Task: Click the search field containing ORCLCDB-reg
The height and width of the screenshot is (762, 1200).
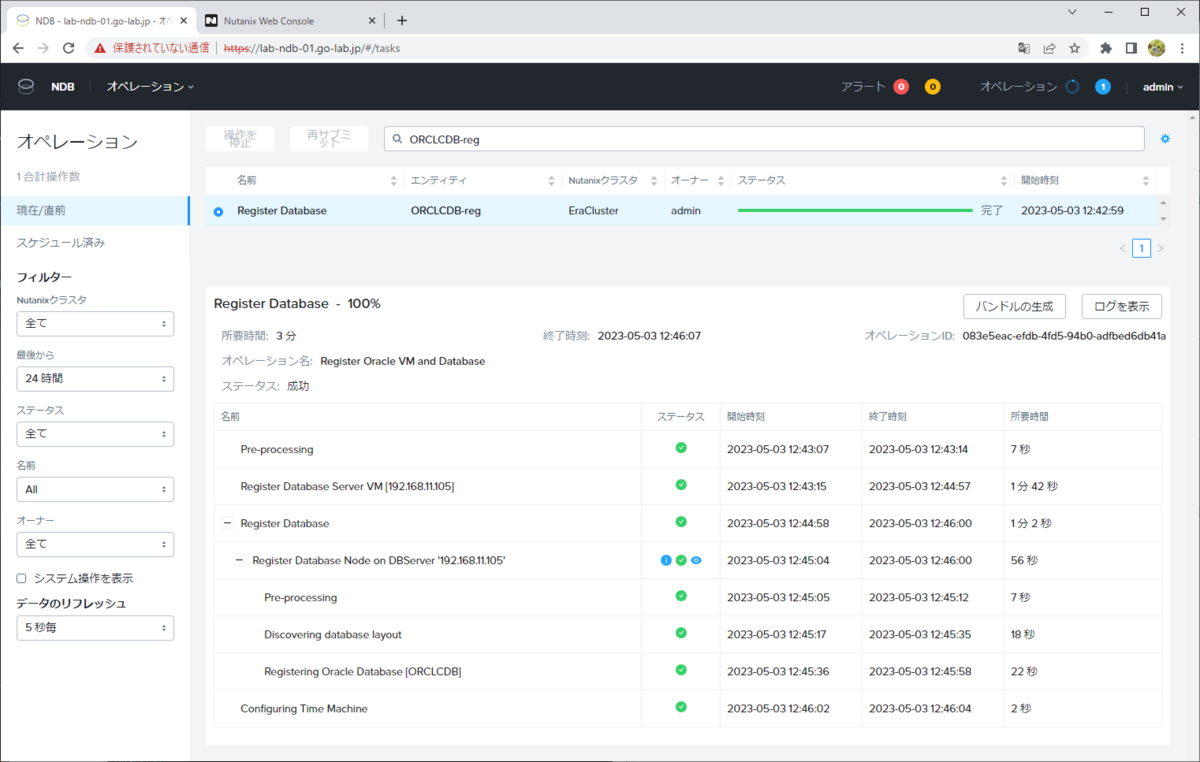Action: 764,139
